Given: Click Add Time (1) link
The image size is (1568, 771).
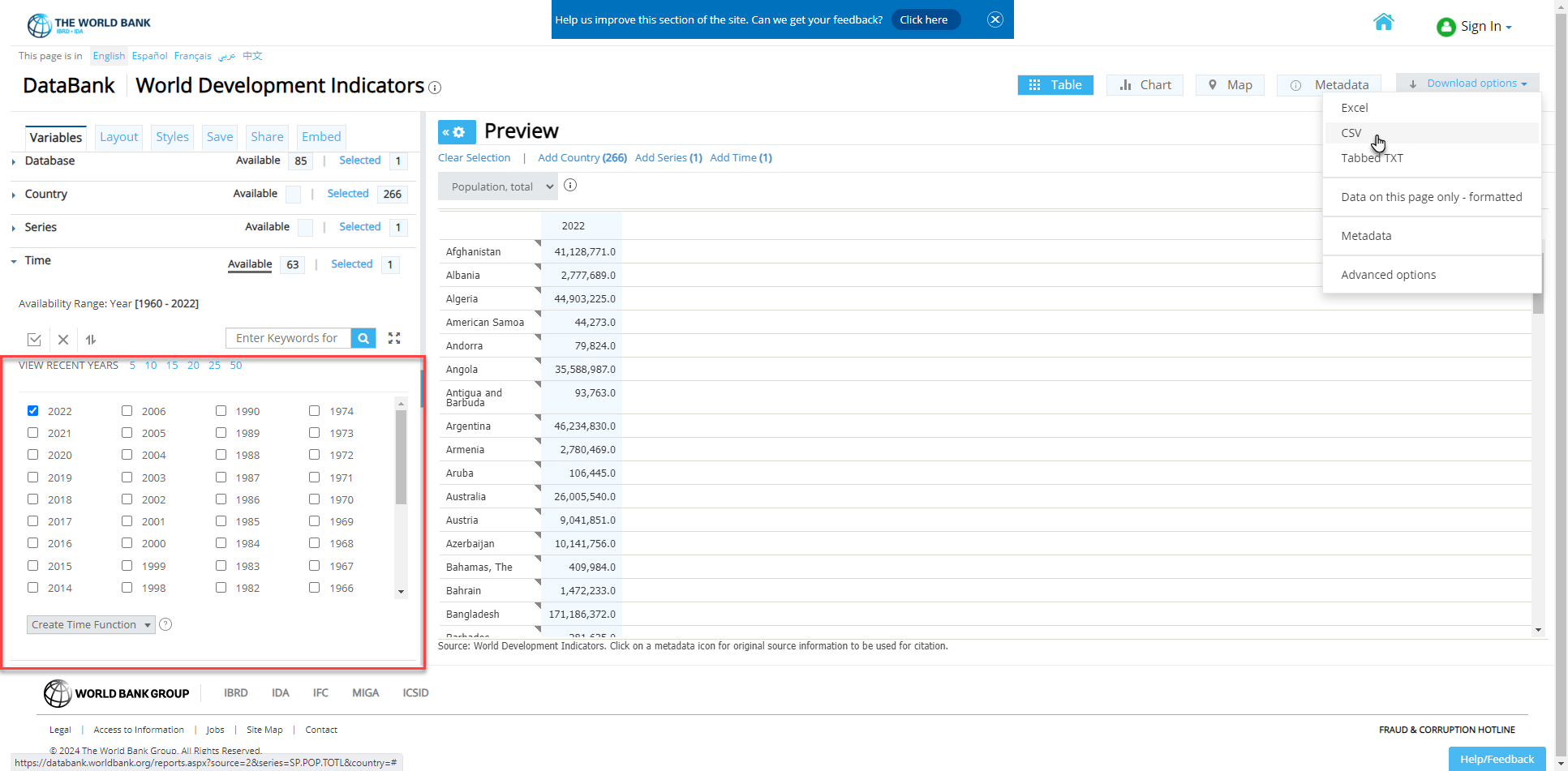Looking at the screenshot, I should (741, 158).
